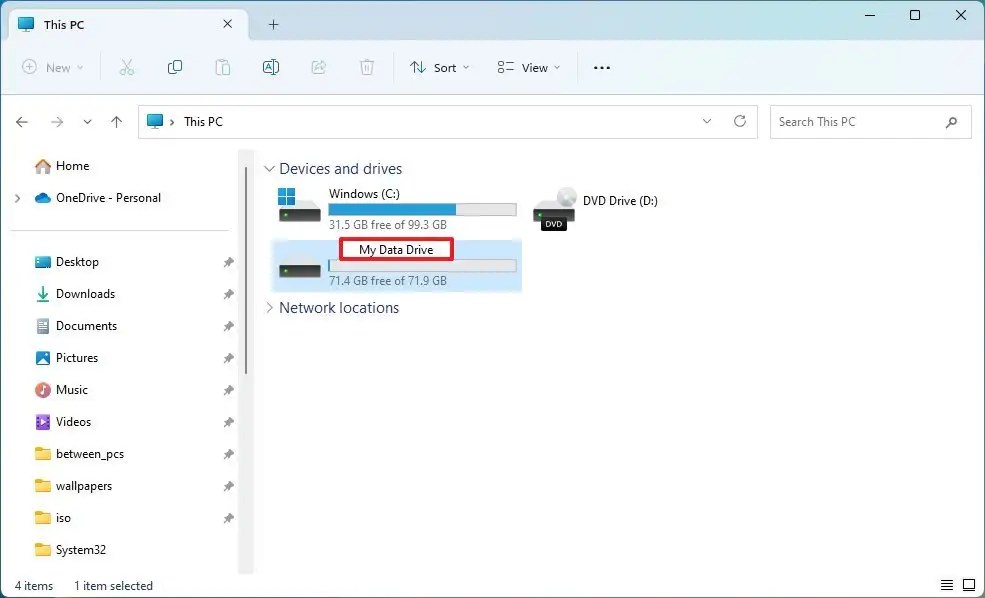Viewport: 985px width, 598px height.
Task: Unpin Downloads via its pin icon
Action: (229, 295)
